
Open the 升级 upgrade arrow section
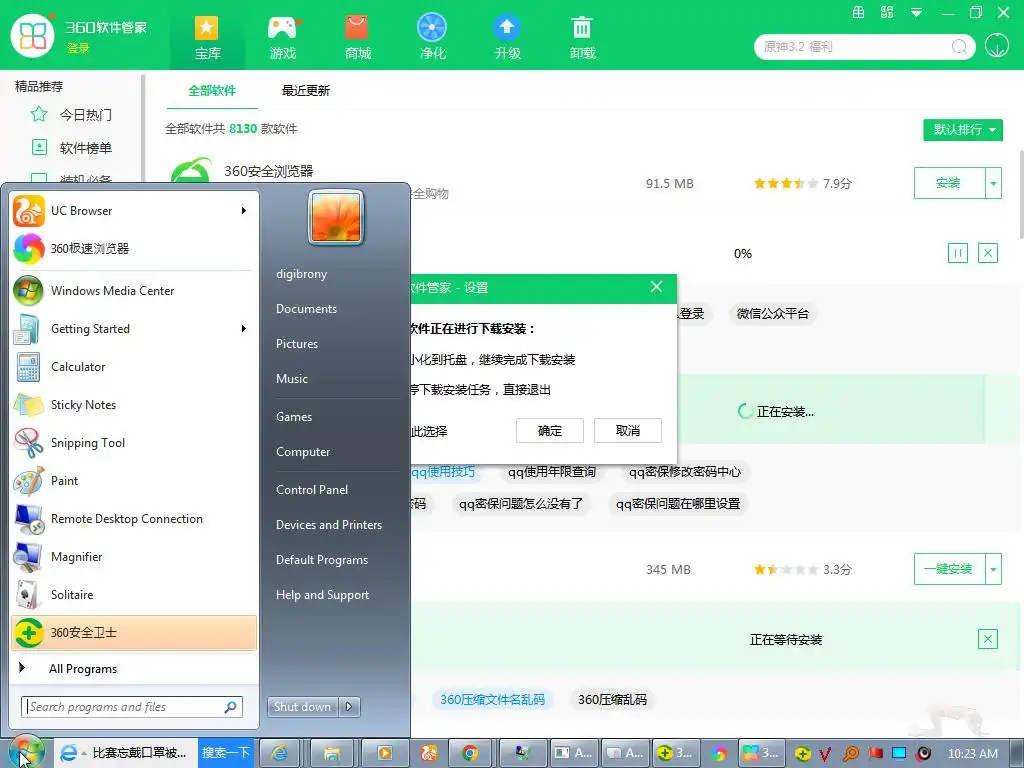tap(507, 37)
